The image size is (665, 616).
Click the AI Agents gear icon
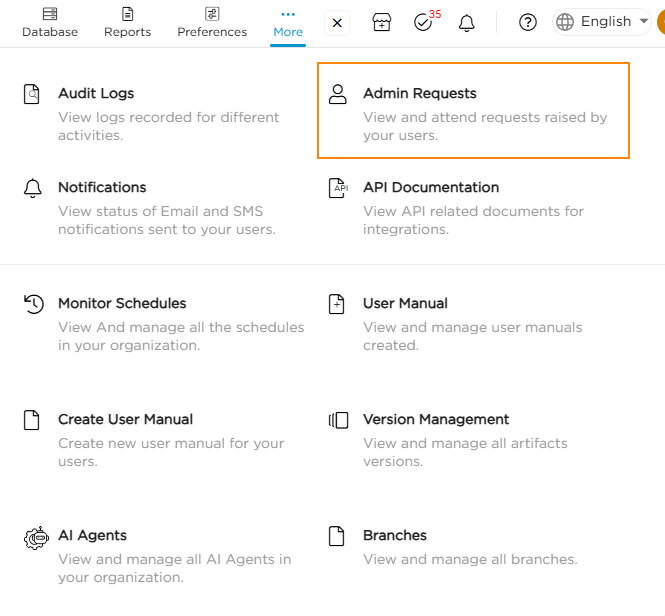point(34,537)
